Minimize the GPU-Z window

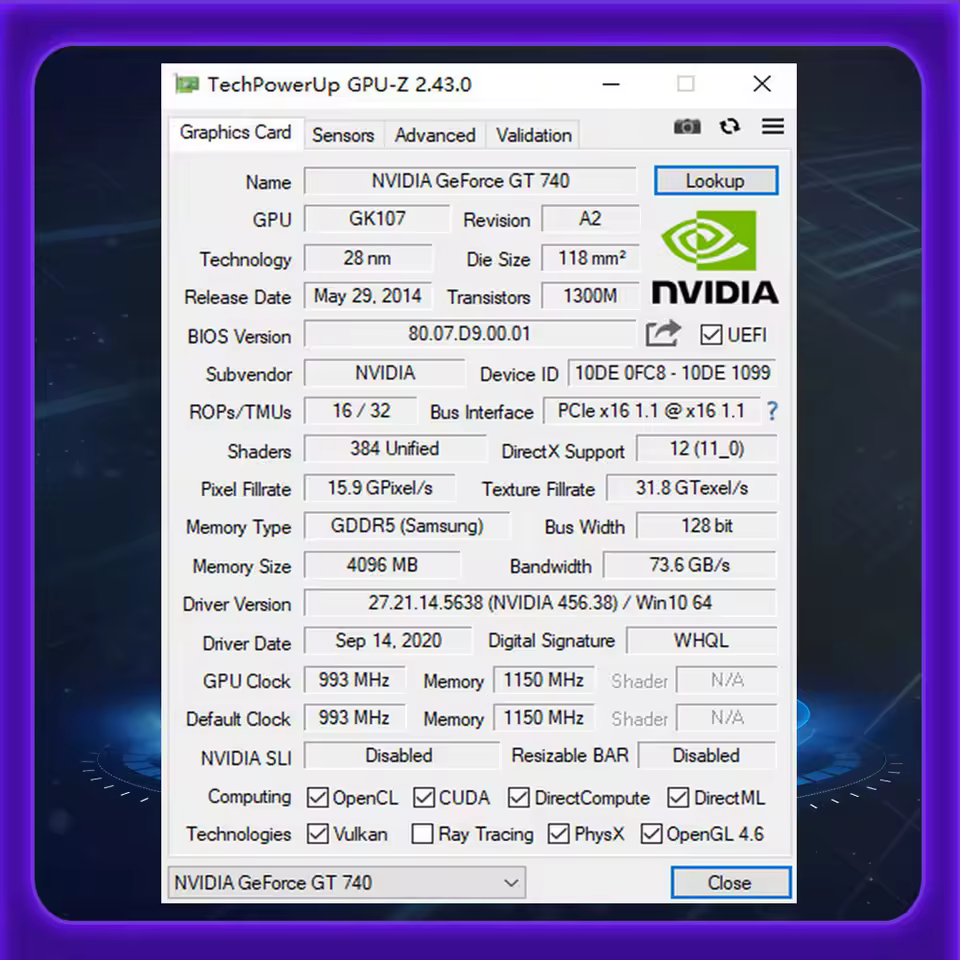[x=611, y=84]
